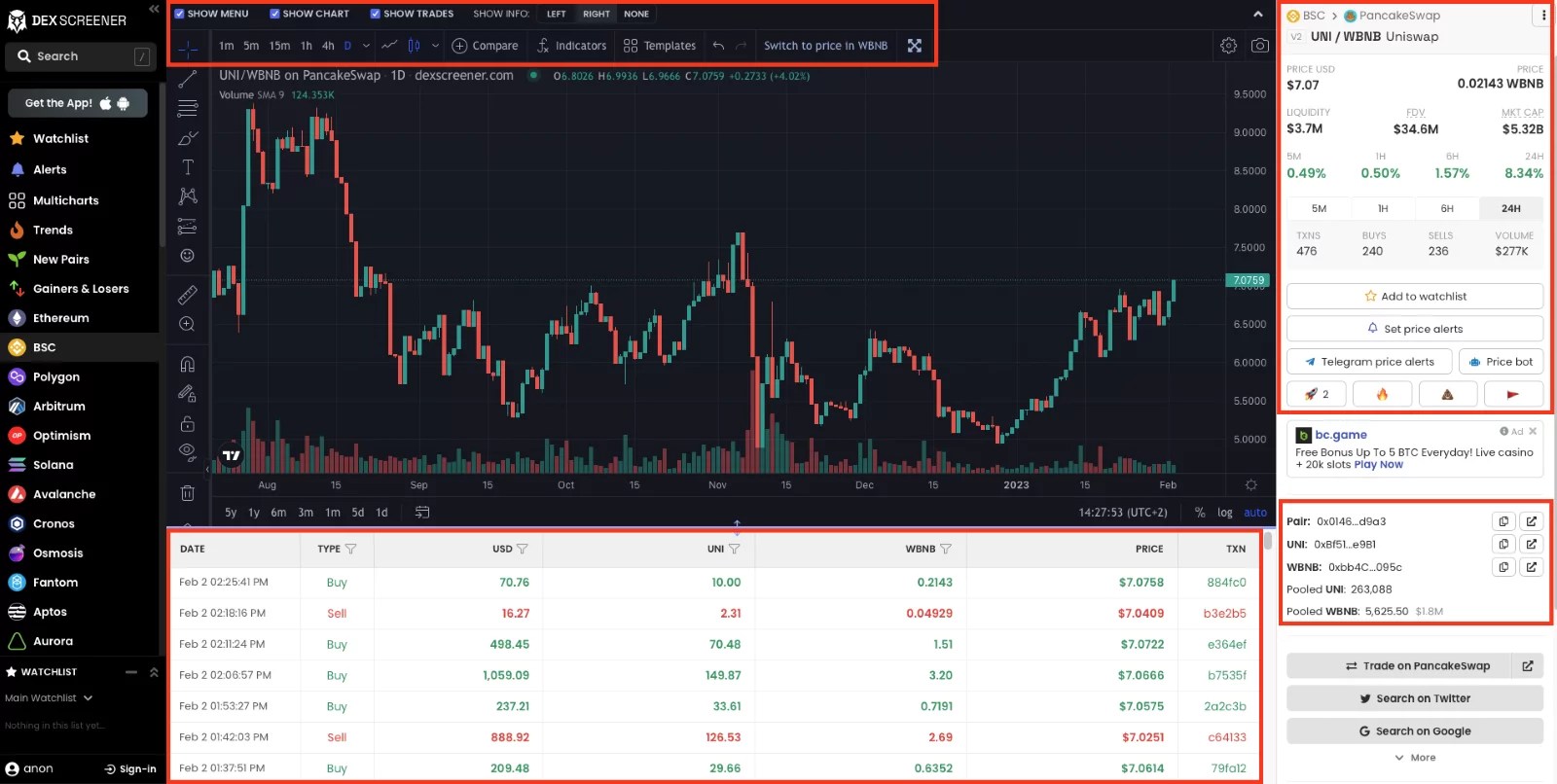Viewport: 1557px width, 784px height.
Task: Filter trades by USD column
Action: click(x=523, y=550)
